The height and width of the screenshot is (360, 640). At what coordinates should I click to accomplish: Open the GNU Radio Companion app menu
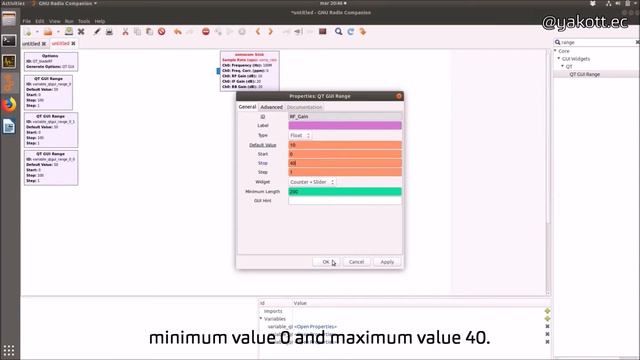point(64,3)
